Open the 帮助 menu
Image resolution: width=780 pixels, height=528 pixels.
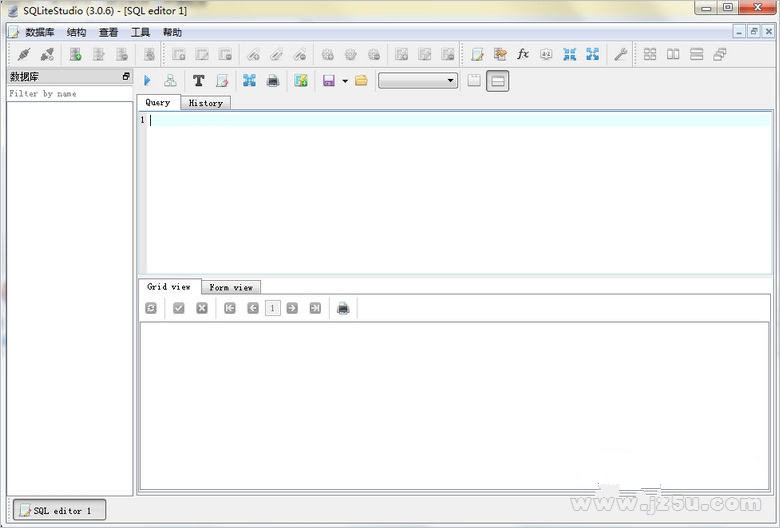coord(172,32)
